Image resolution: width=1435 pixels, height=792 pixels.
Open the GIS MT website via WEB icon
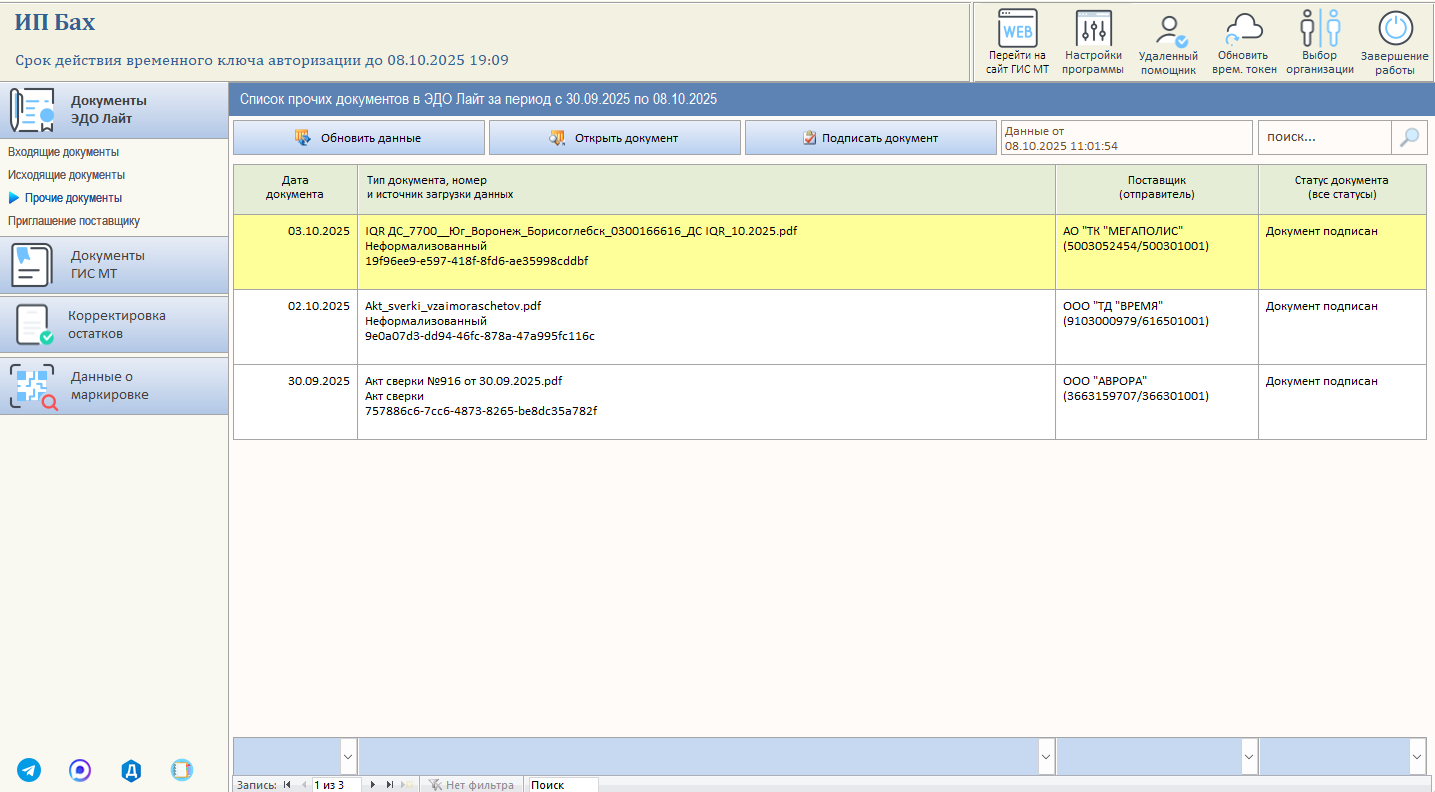pos(1017,28)
